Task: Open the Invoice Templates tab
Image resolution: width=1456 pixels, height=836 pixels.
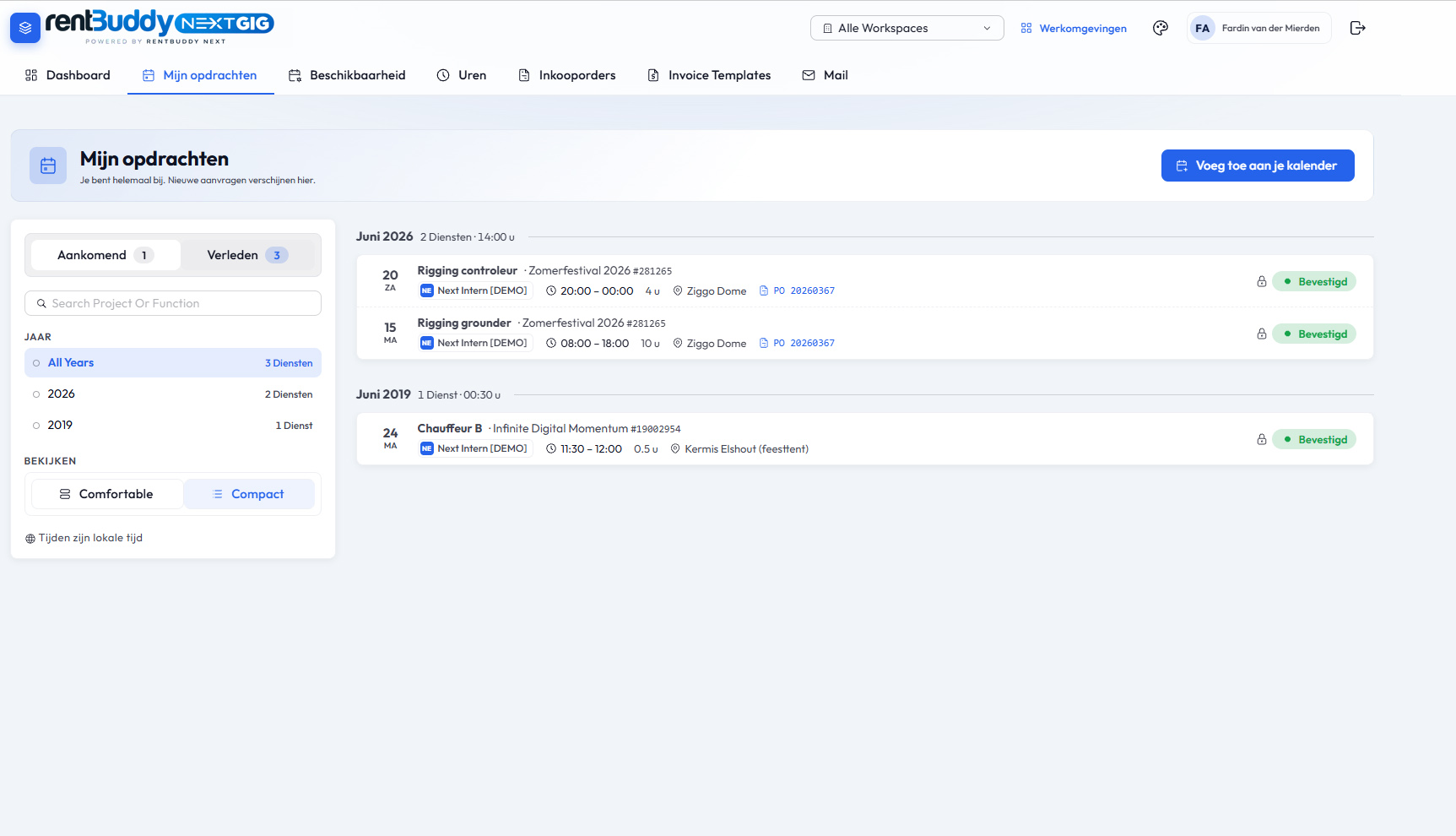Action: click(709, 75)
